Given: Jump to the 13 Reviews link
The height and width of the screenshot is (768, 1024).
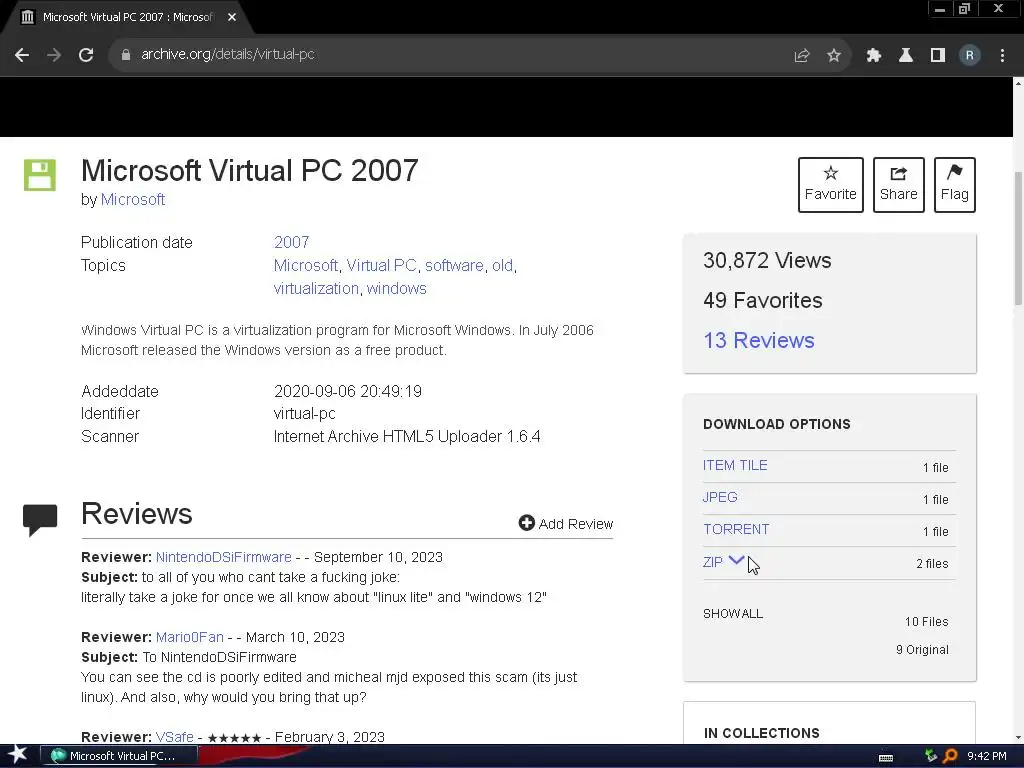Looking at the screenshot, I should 759,340.
